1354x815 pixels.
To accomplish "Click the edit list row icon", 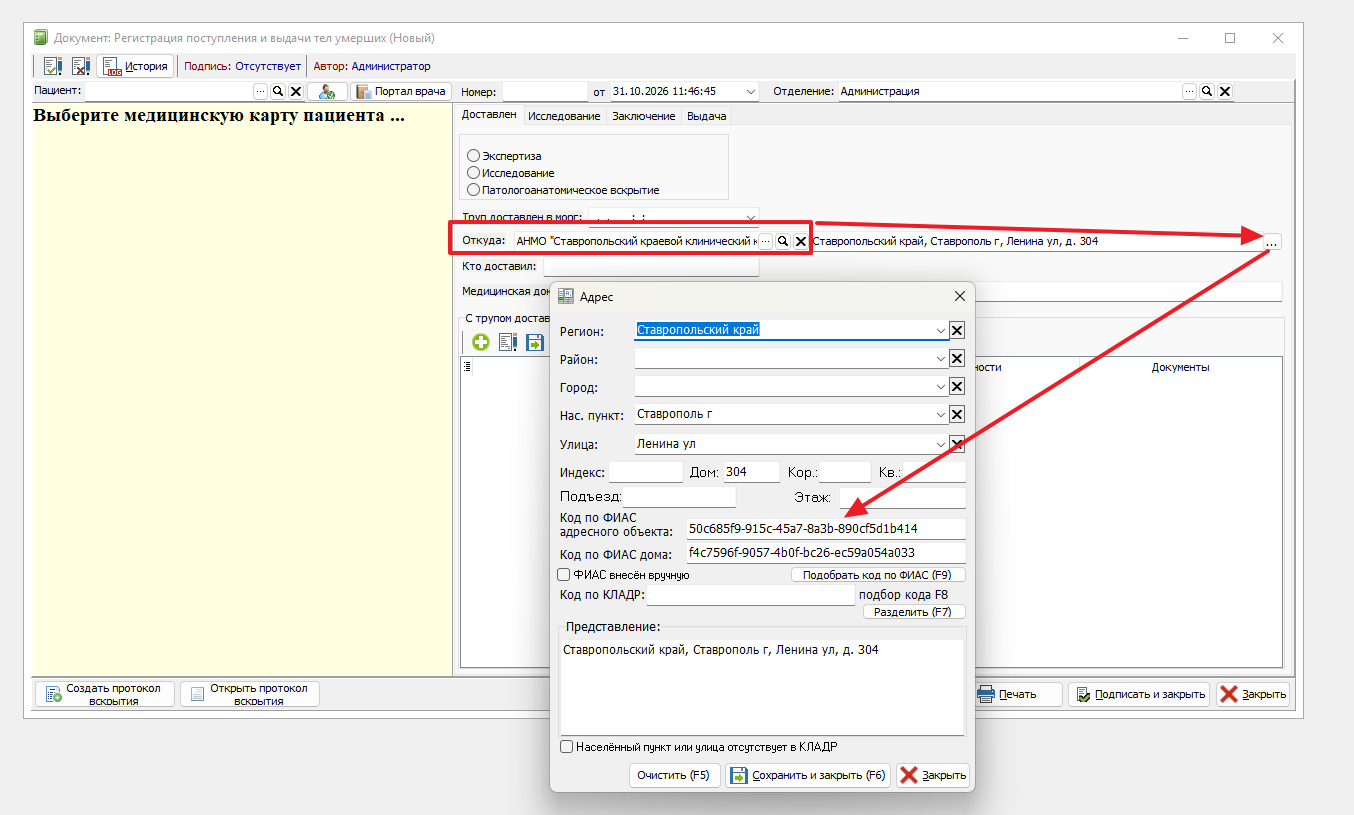I will click(x=508, y=342).
